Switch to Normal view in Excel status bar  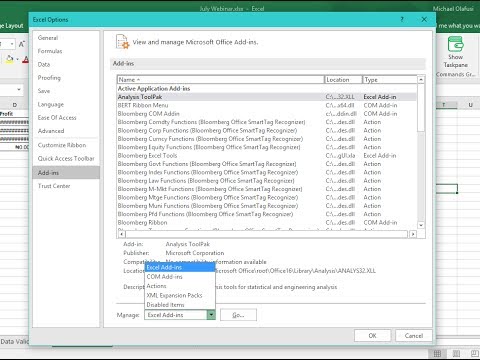click(x=437, y=354)
